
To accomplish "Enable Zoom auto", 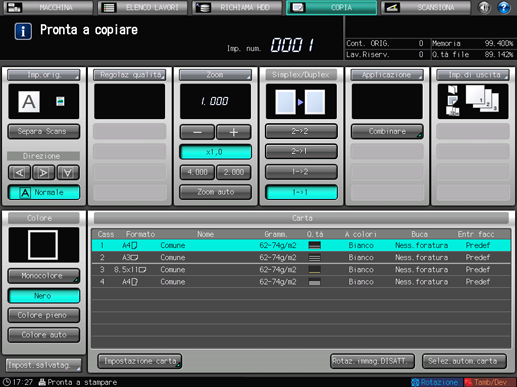I will click(x=215, y=192).
